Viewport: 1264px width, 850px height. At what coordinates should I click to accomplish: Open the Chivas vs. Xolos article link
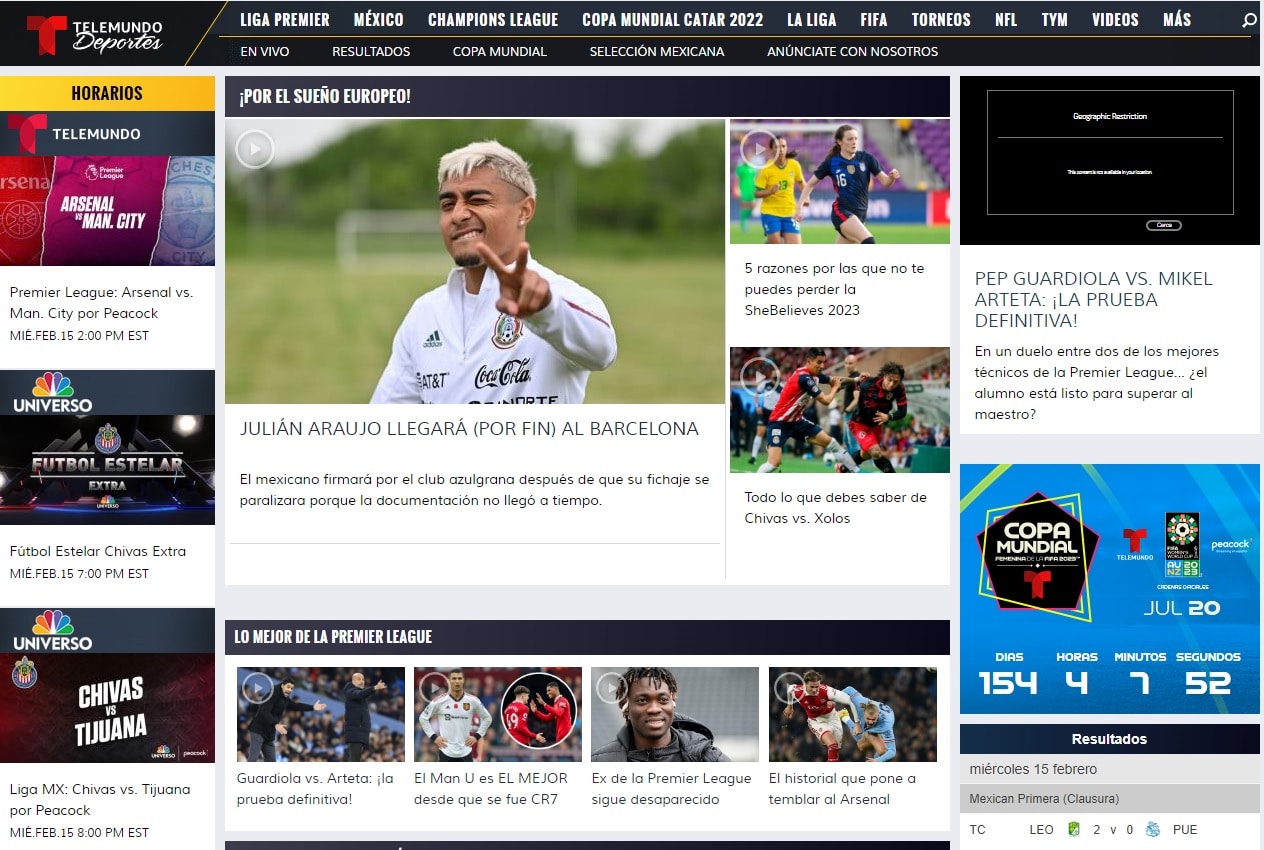836,508
